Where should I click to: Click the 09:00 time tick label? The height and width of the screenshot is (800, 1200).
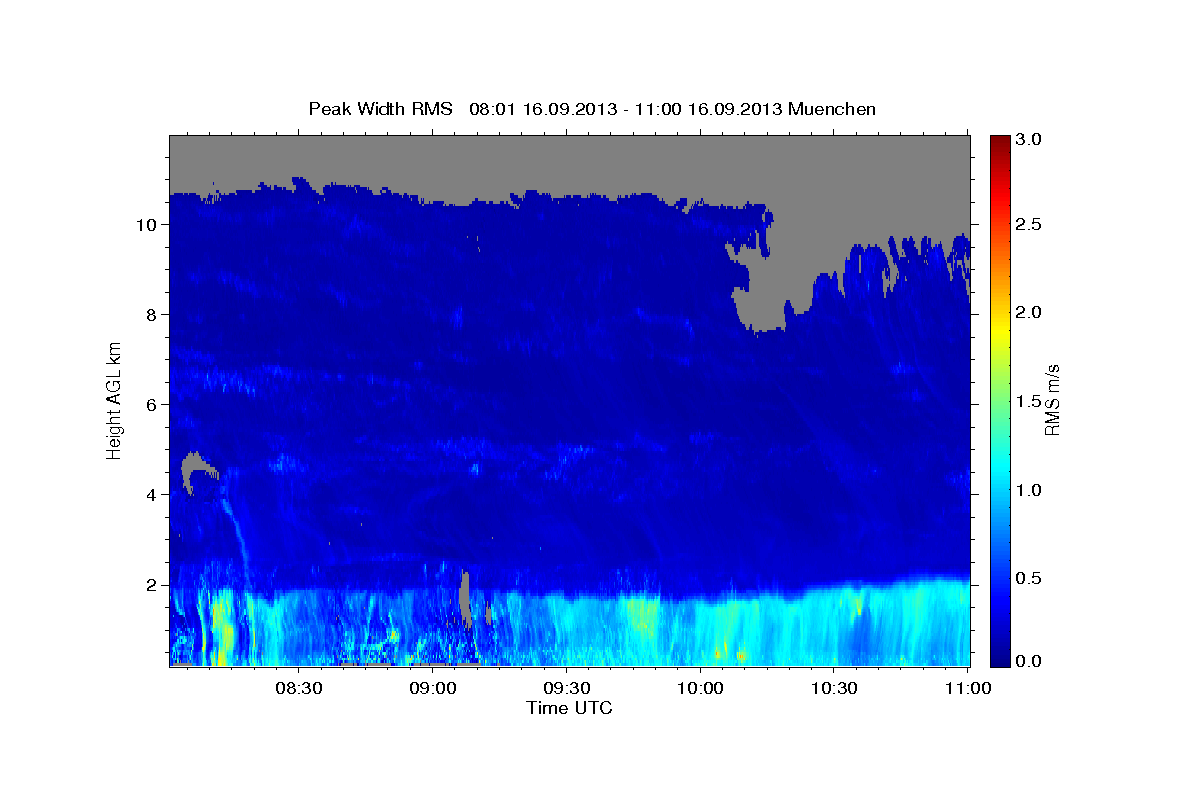(433, 689)
